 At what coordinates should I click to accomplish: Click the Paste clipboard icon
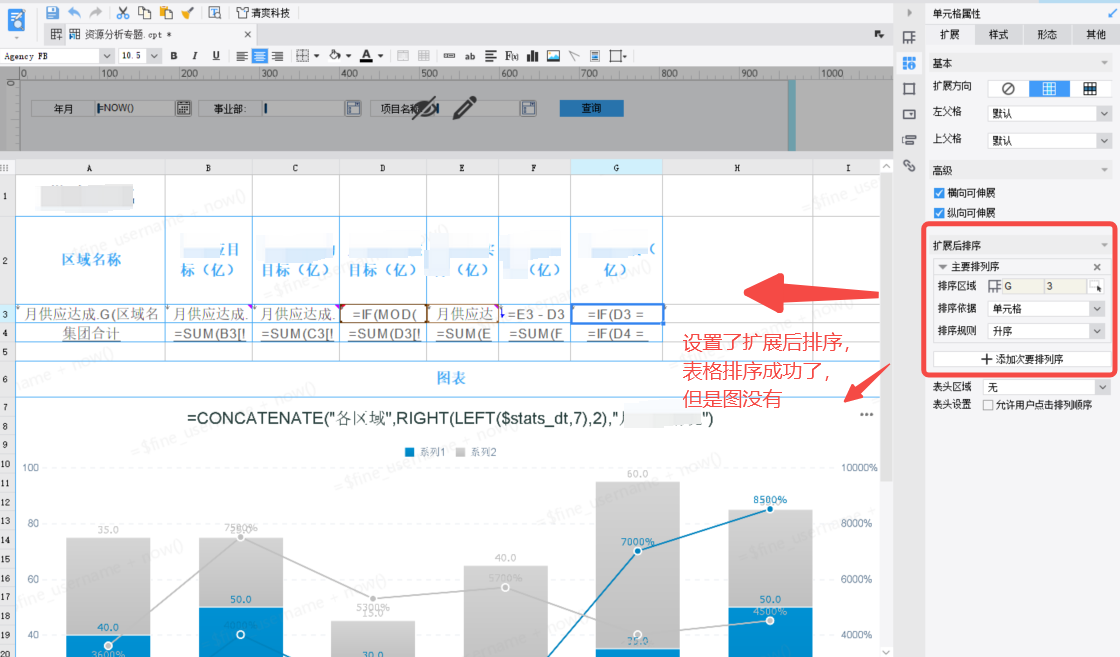[x=166, y=12]
